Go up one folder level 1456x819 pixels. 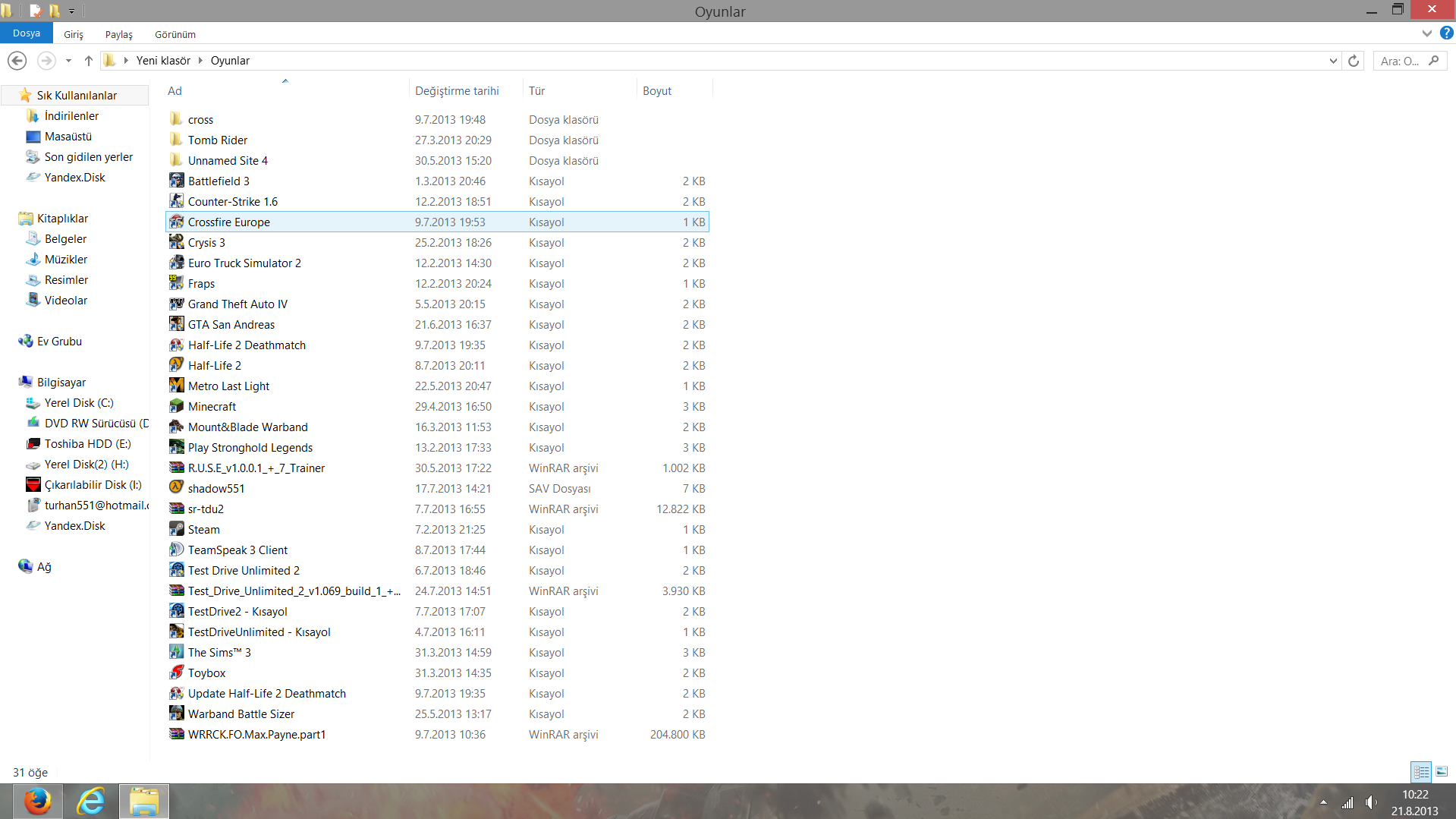(89, 61)
